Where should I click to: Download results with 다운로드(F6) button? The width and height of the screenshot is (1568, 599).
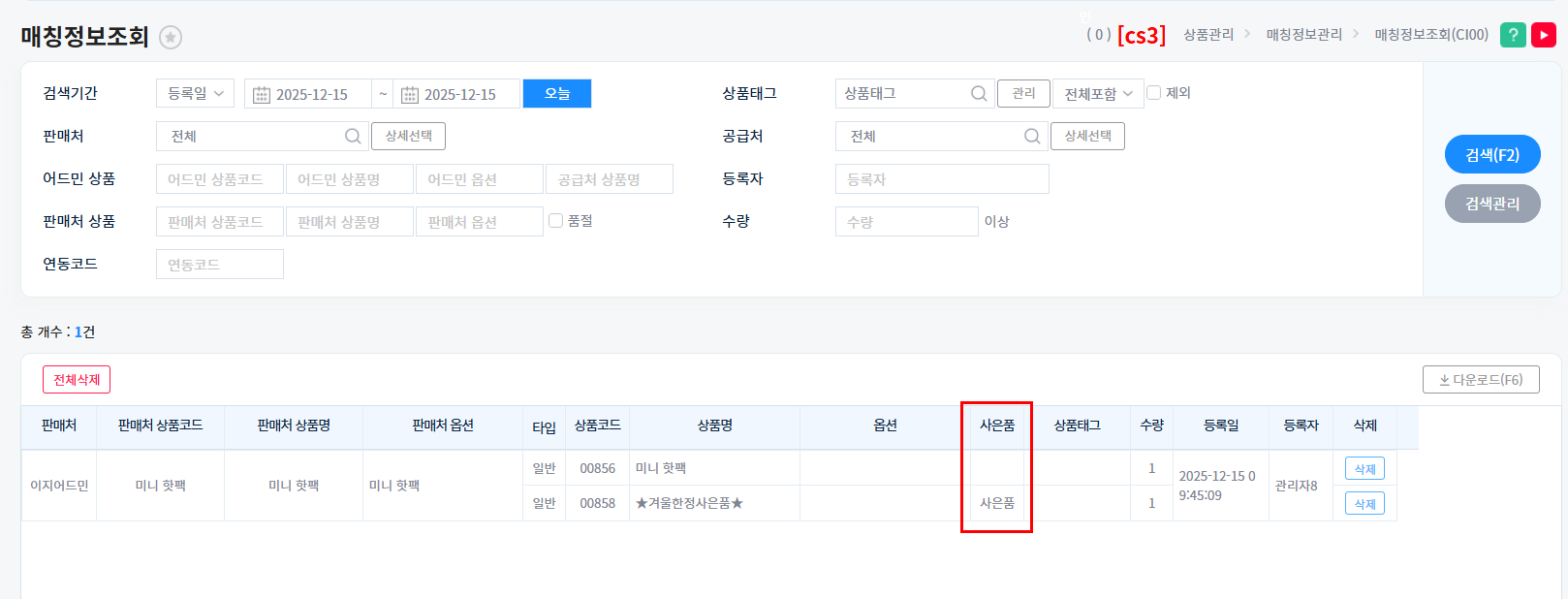coord(1481,380)
